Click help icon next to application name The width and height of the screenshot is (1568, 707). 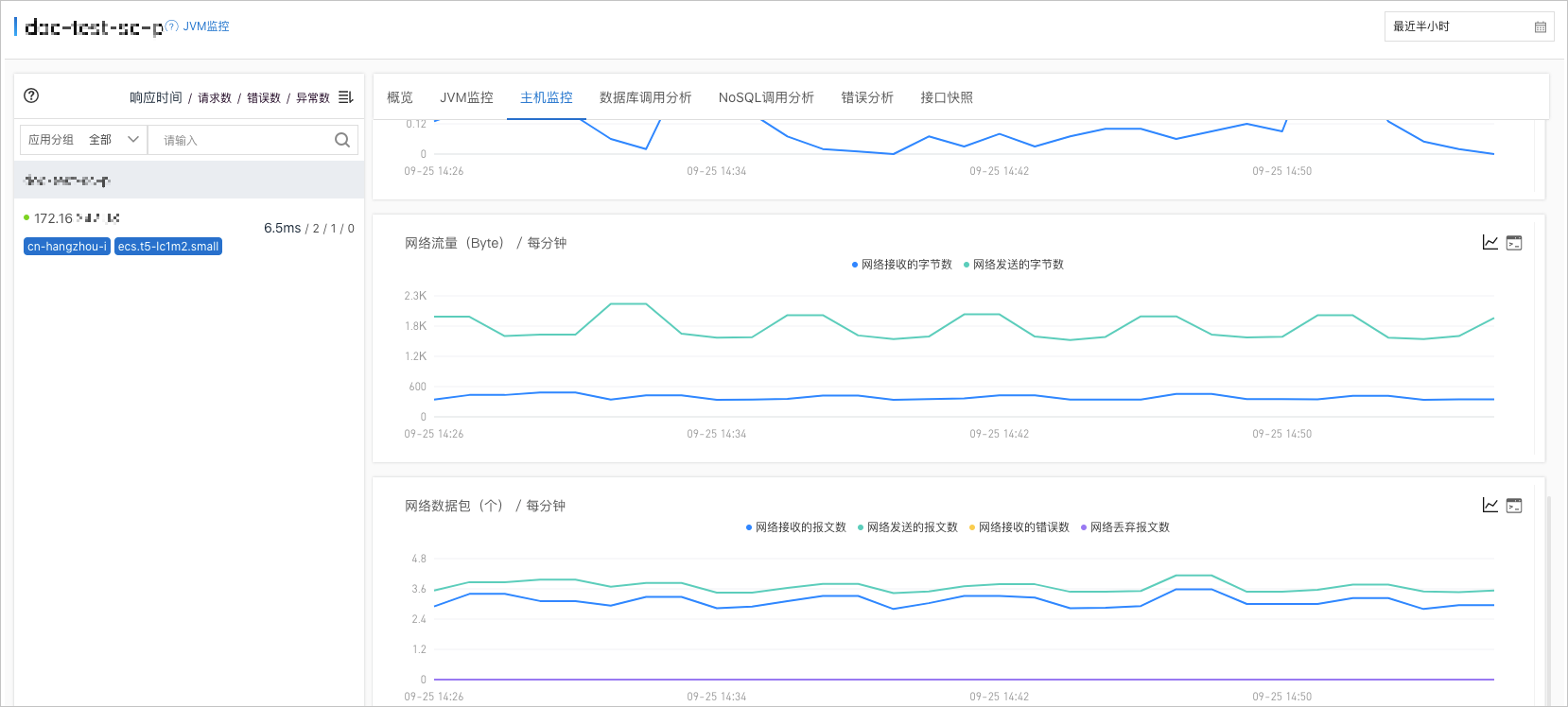pos(171,26)
